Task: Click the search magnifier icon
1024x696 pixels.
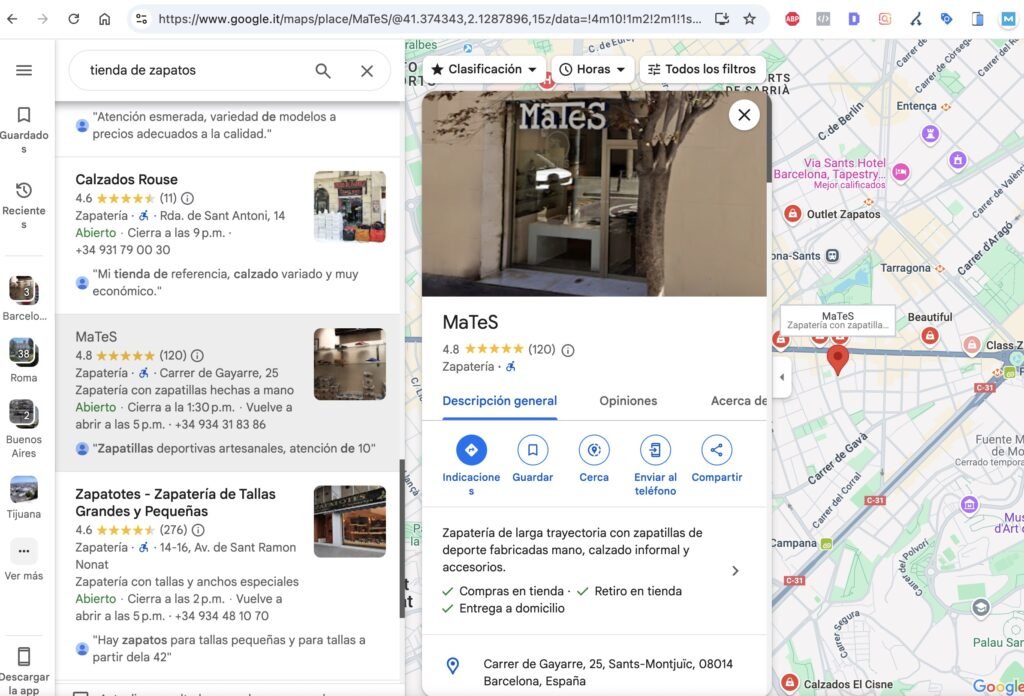Action: click(323, 71)
